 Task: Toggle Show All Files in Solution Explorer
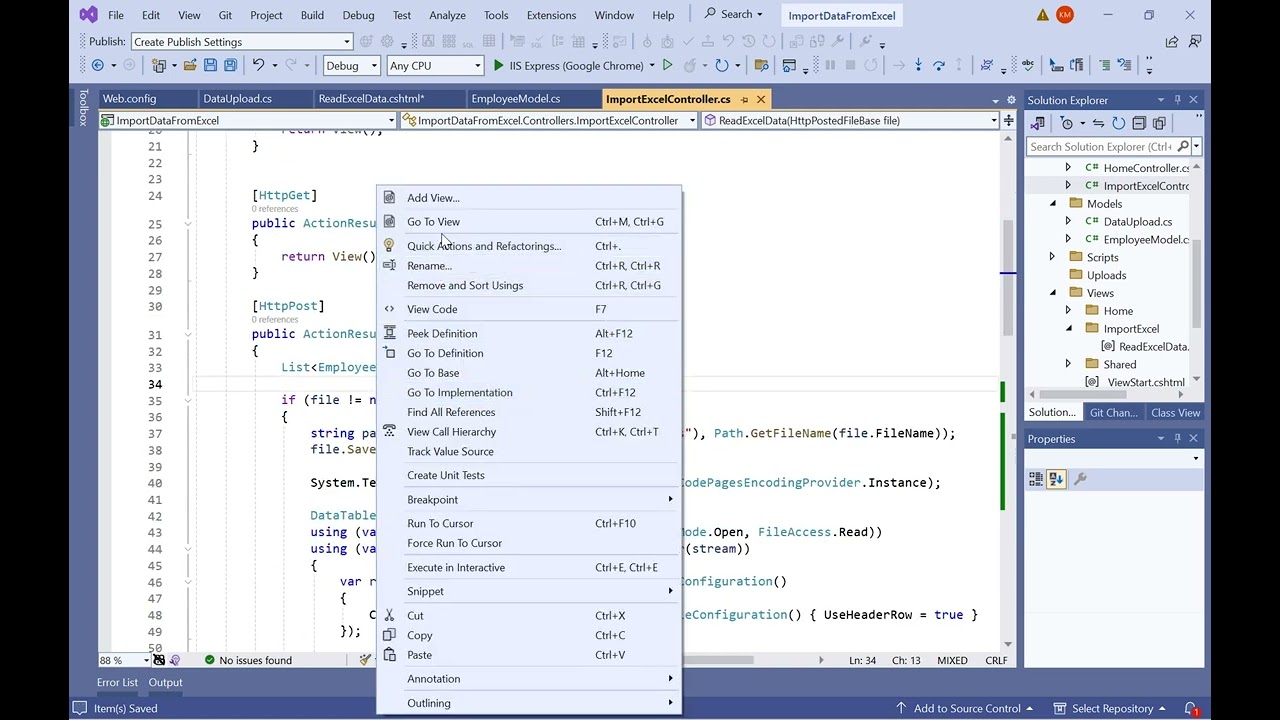pyautogui.click(x=1159, y=123)
